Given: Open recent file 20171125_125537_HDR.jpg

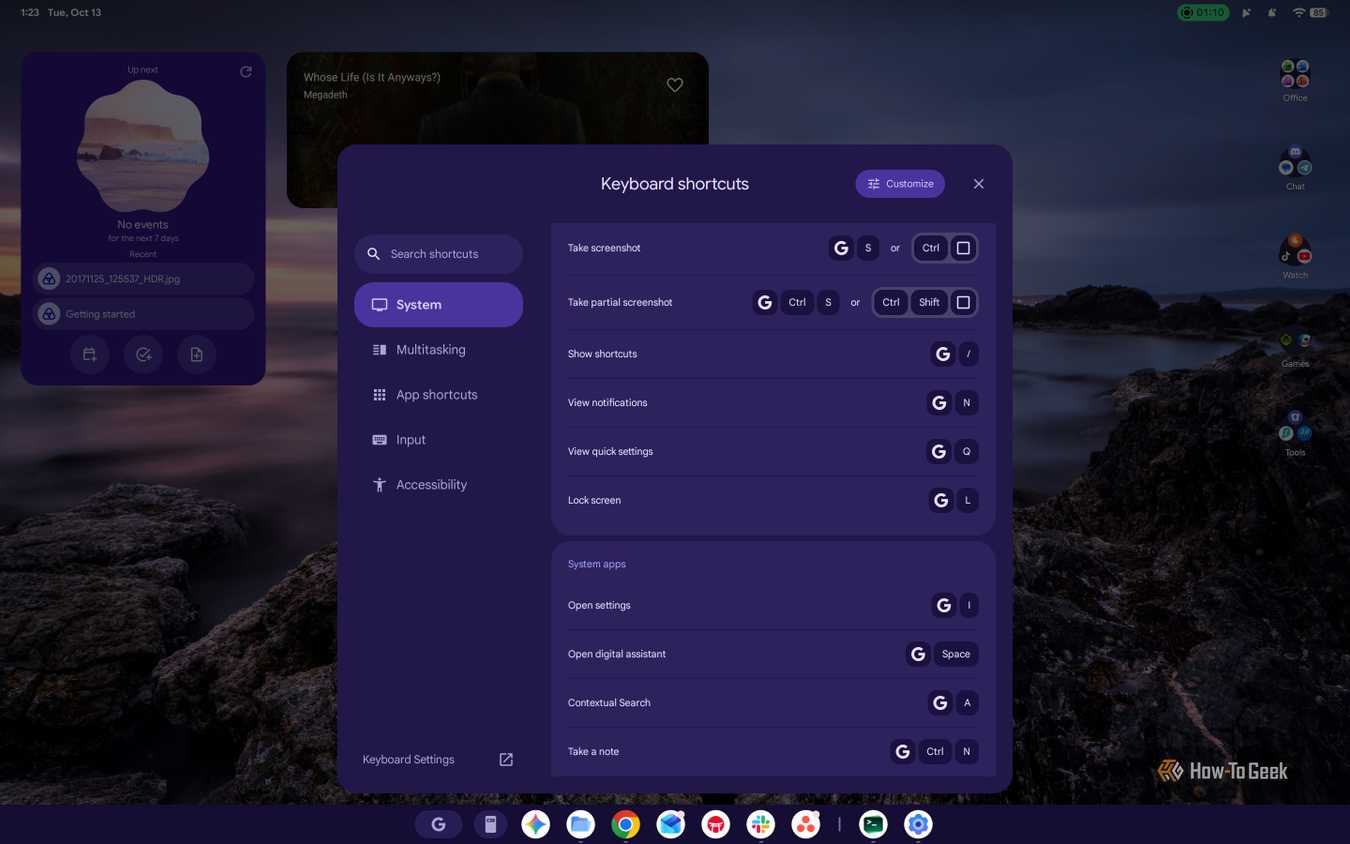Looking at the screenshot, I should [x=143, y=279].
